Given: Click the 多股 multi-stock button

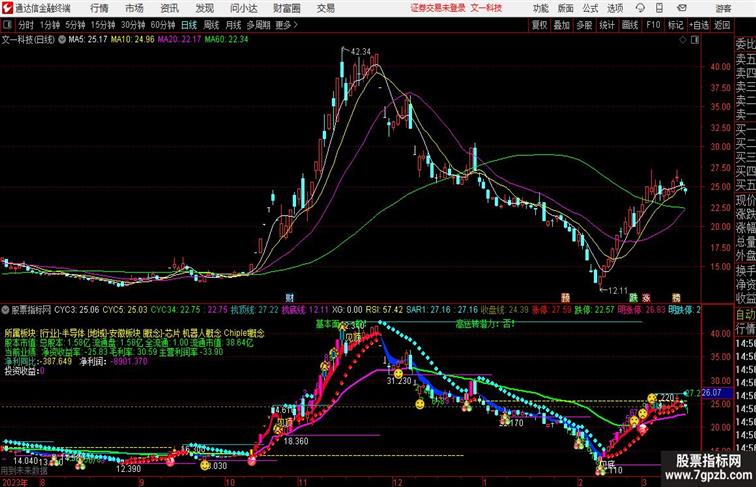Looking at the screenshot, I should [x=584, y=25].
